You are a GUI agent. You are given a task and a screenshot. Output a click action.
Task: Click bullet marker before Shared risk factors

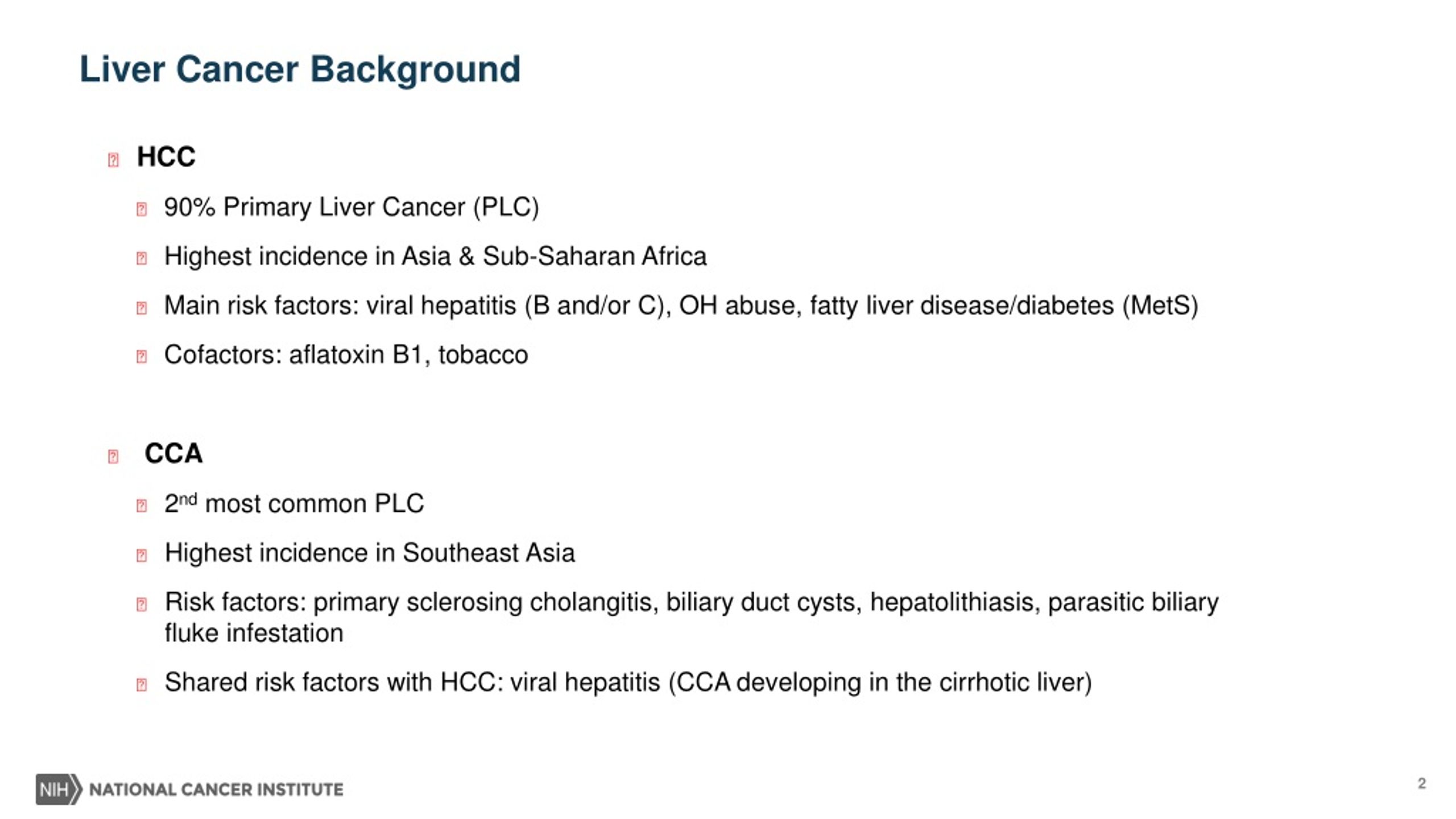coord(142,684)
